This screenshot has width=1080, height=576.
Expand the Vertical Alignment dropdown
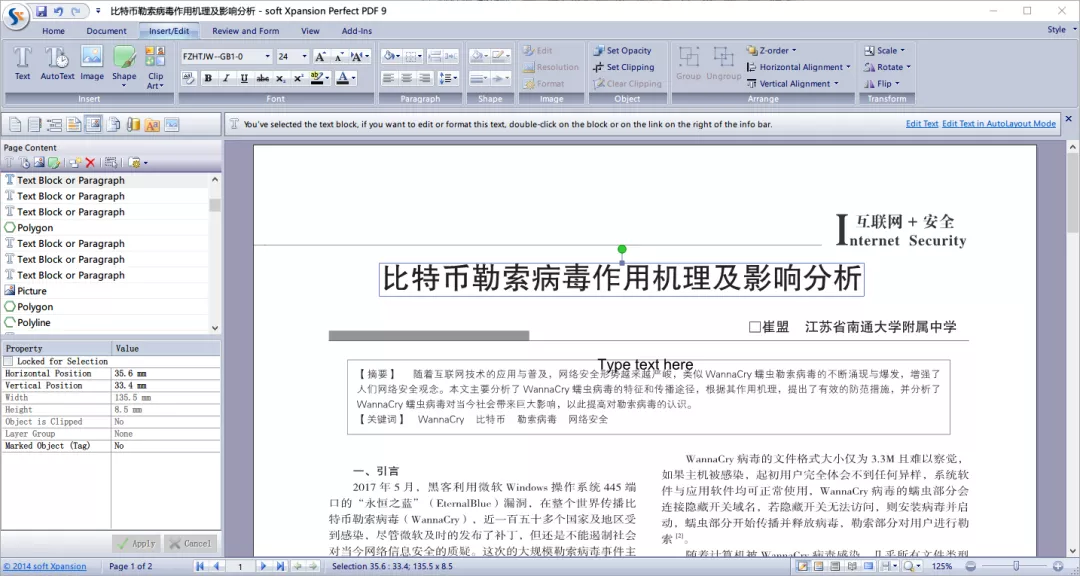coord(793,83)
